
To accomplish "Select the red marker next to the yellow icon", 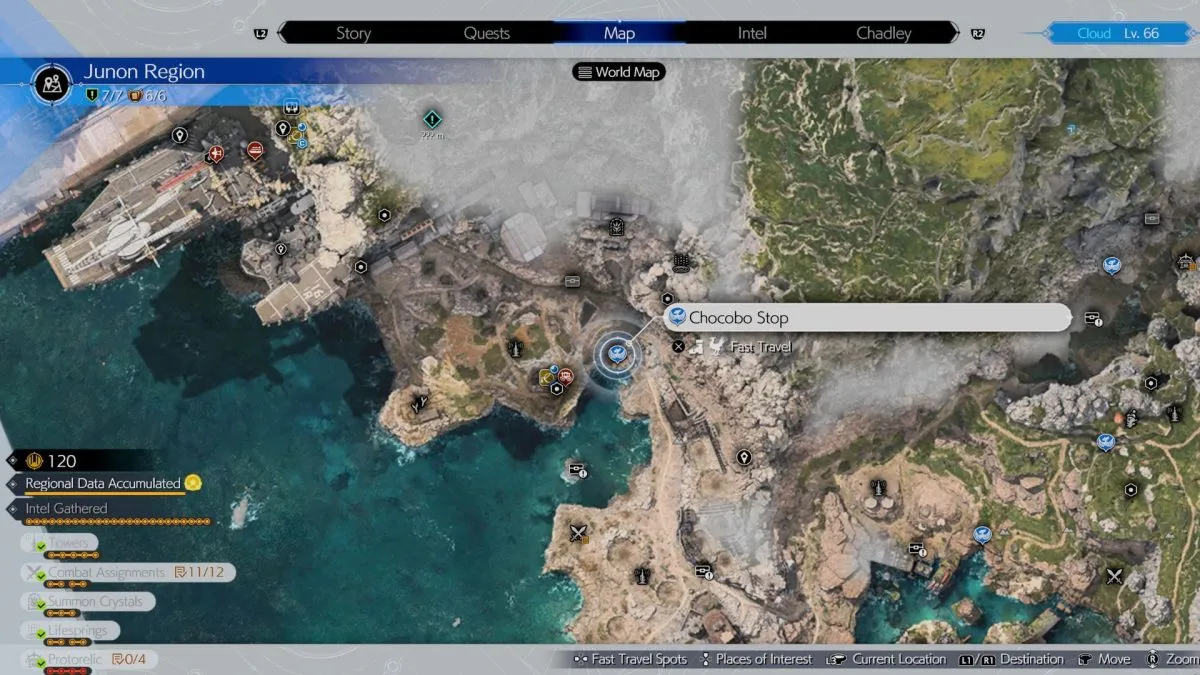I will coord(566,376).
